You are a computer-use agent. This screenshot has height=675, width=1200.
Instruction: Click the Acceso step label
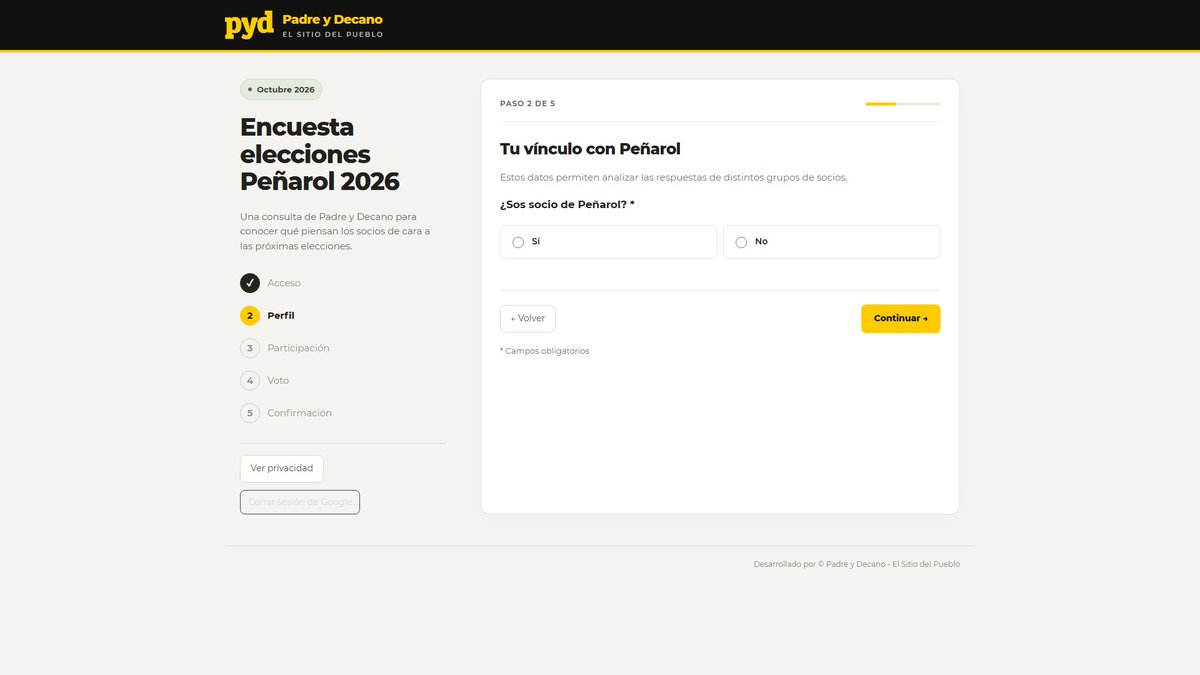pos(284,283)
